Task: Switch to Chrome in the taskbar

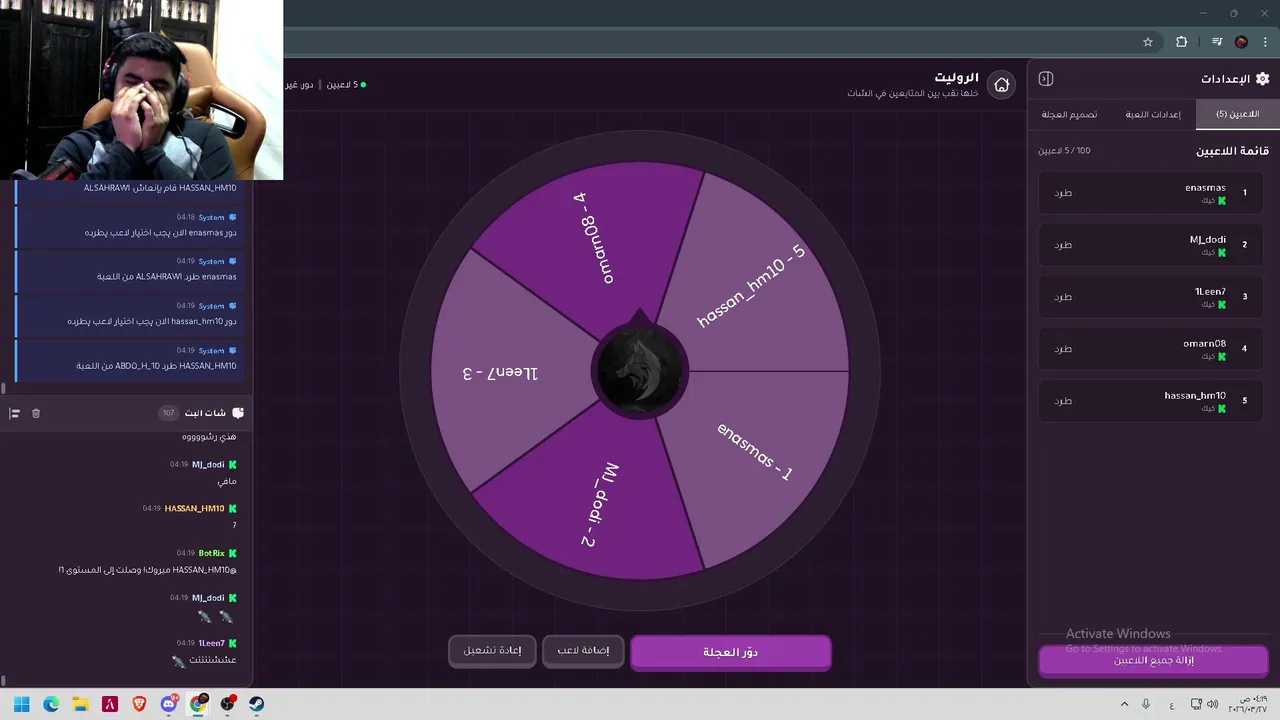Action: point(198,704)
